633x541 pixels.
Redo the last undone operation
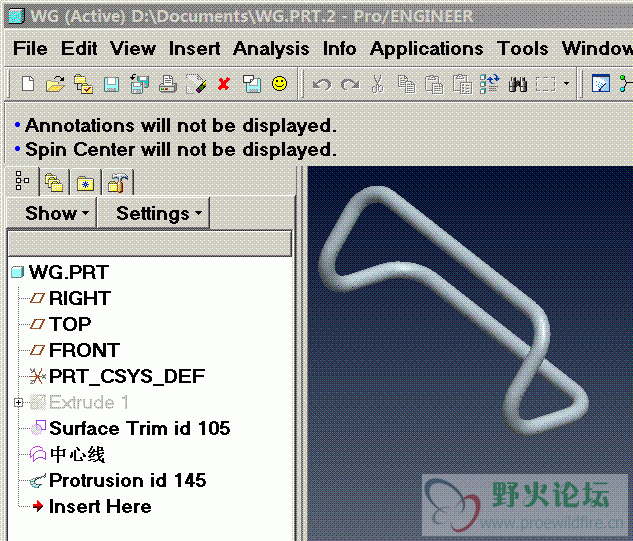point(350,84)
